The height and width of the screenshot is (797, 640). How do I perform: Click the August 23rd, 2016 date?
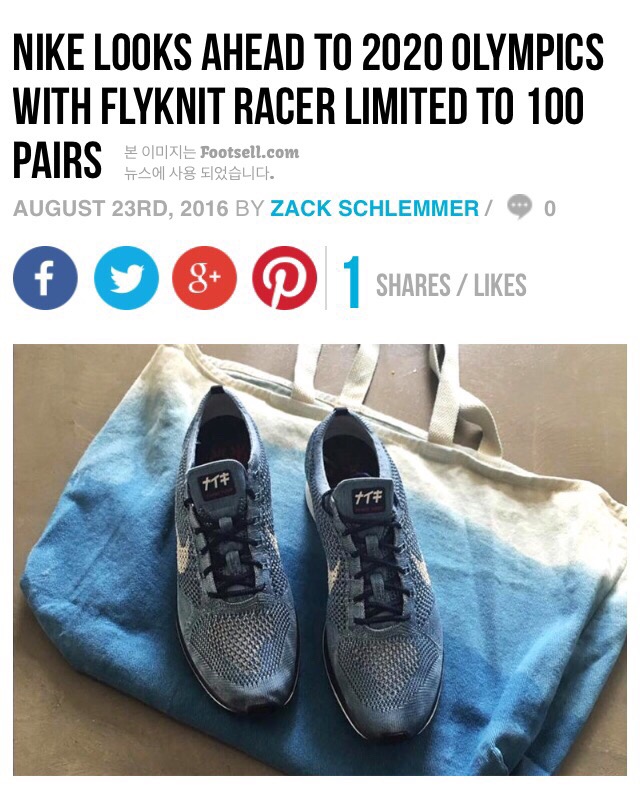click(x=121, y=208)
